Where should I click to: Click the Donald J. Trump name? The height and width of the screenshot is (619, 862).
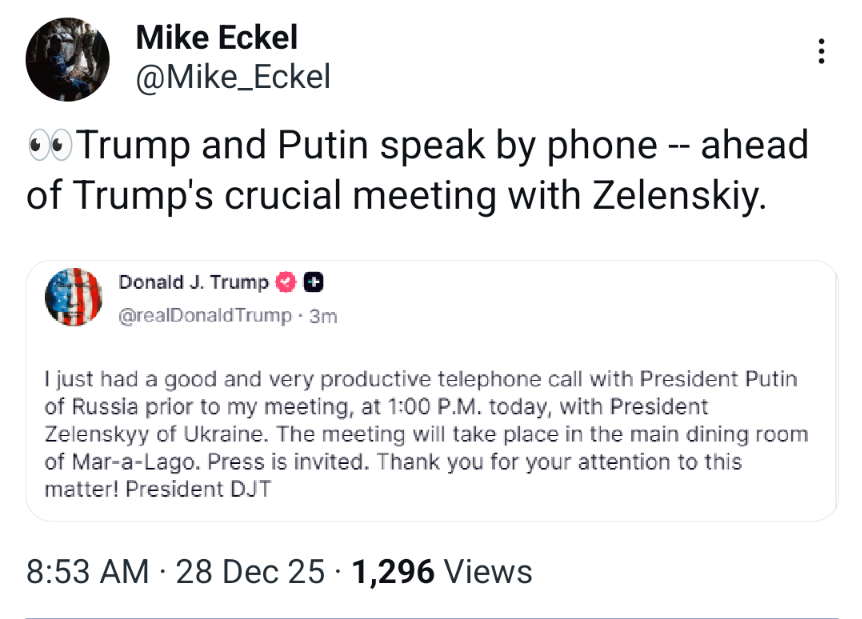[x=193, y=282]
